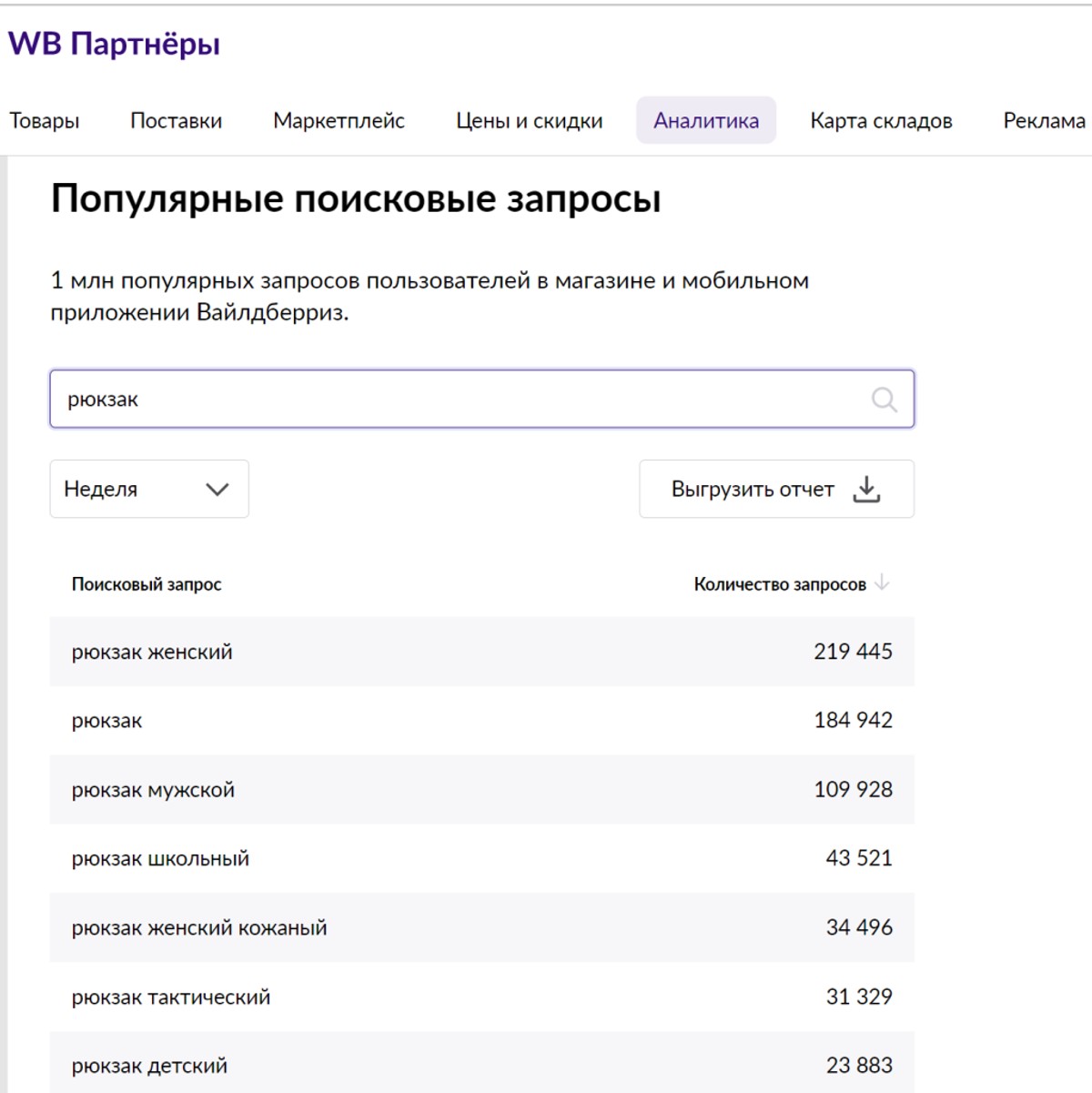Click the Поисковый запрос column header

tap(147, 584)
